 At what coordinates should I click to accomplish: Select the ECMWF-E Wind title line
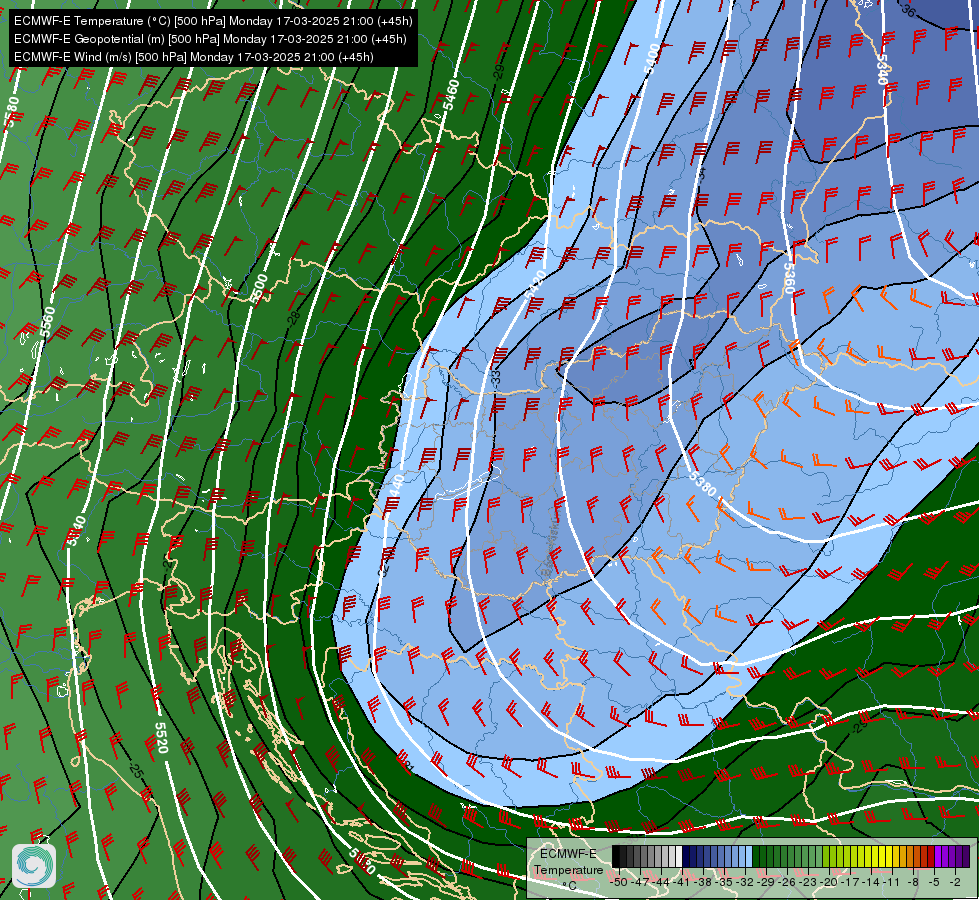point(194,57)
